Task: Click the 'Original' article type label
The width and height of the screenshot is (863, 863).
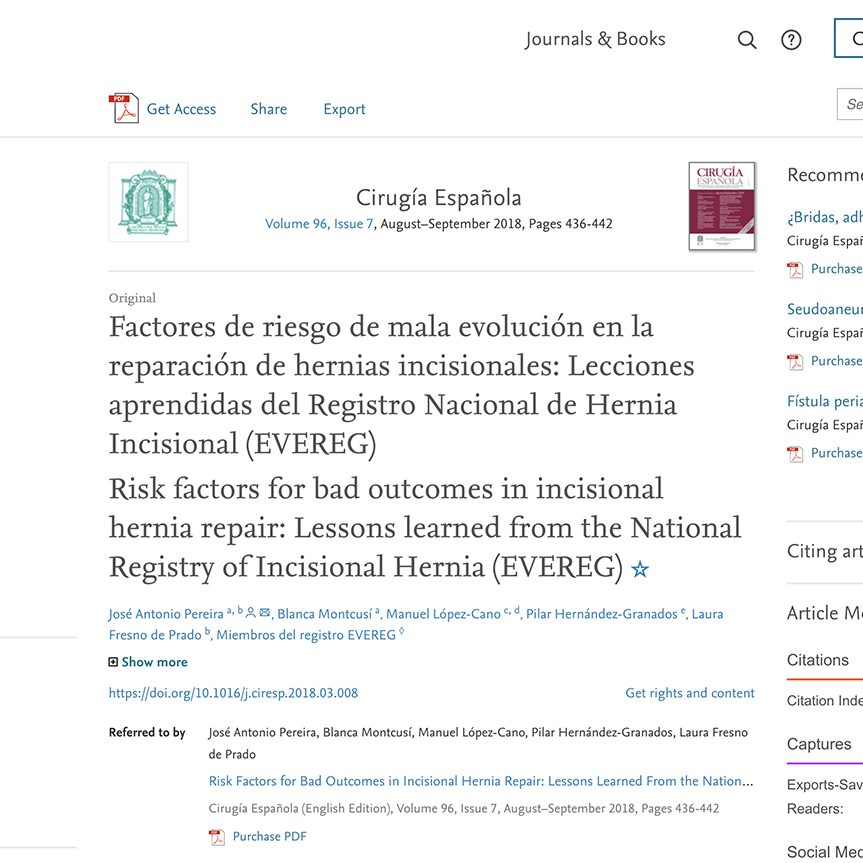Action: click(x=132, y=298)
